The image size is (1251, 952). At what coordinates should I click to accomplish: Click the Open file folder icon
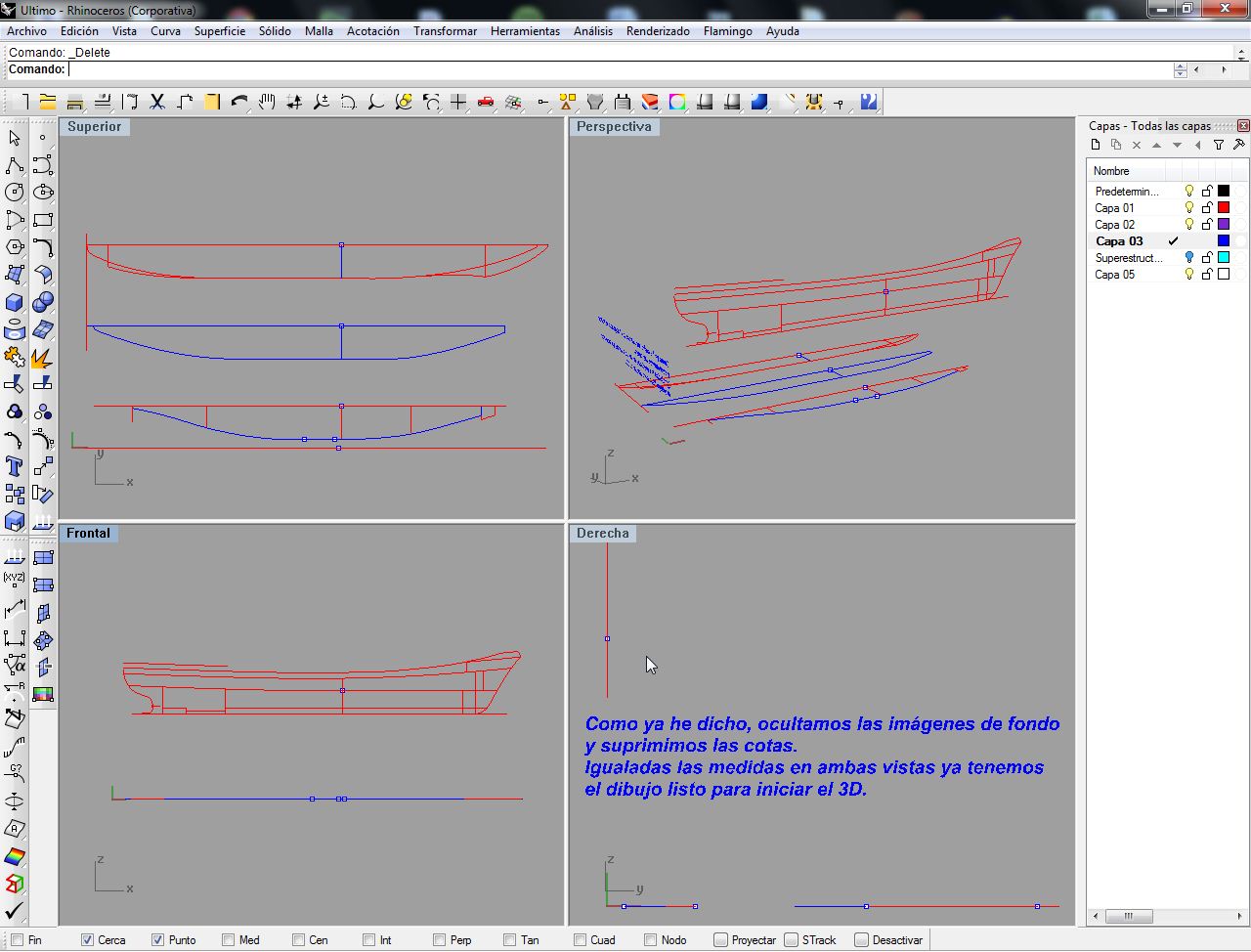(48, 102)
